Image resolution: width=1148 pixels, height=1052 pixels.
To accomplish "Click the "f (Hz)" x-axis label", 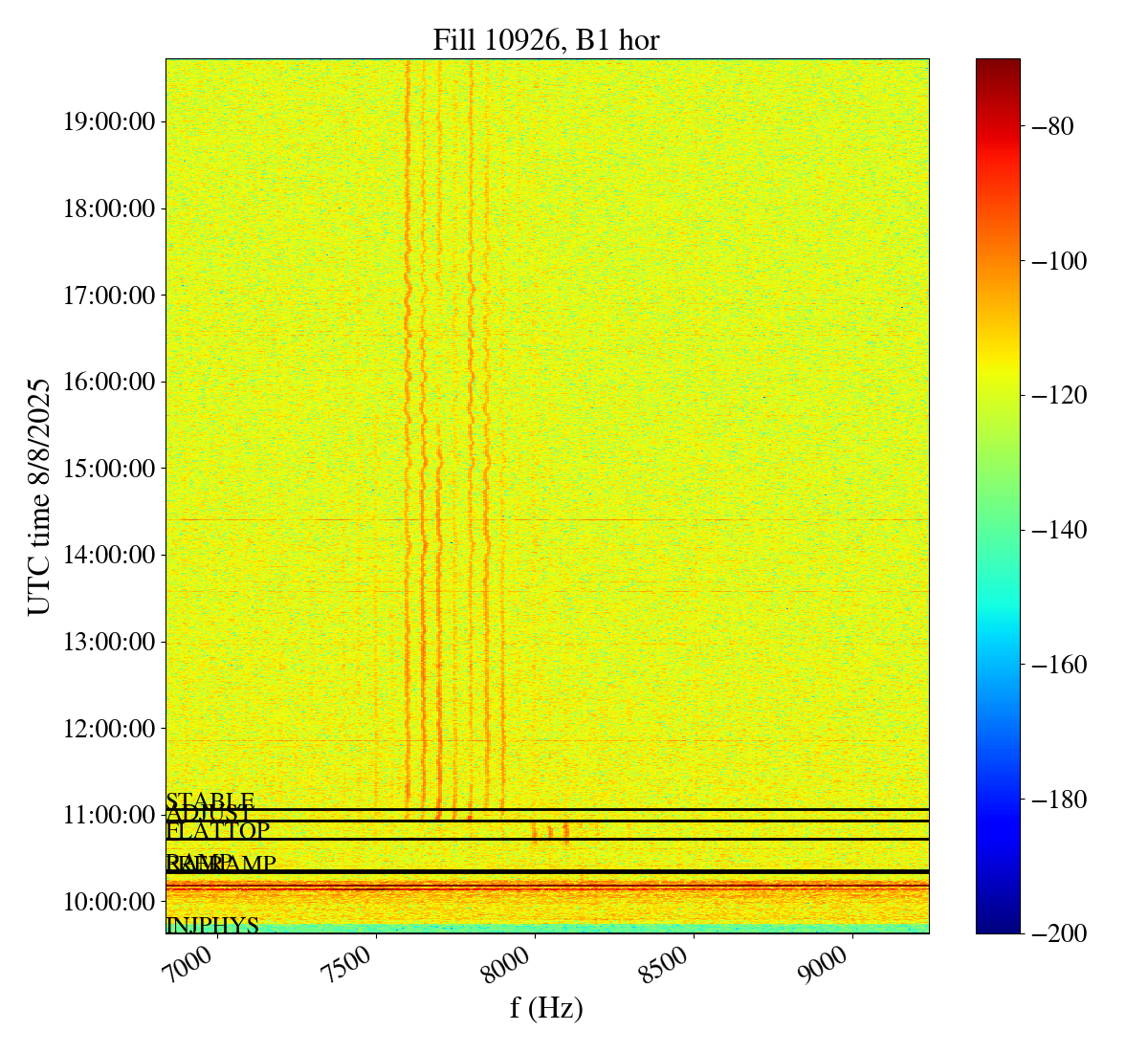I will [x=545, y=1007].
